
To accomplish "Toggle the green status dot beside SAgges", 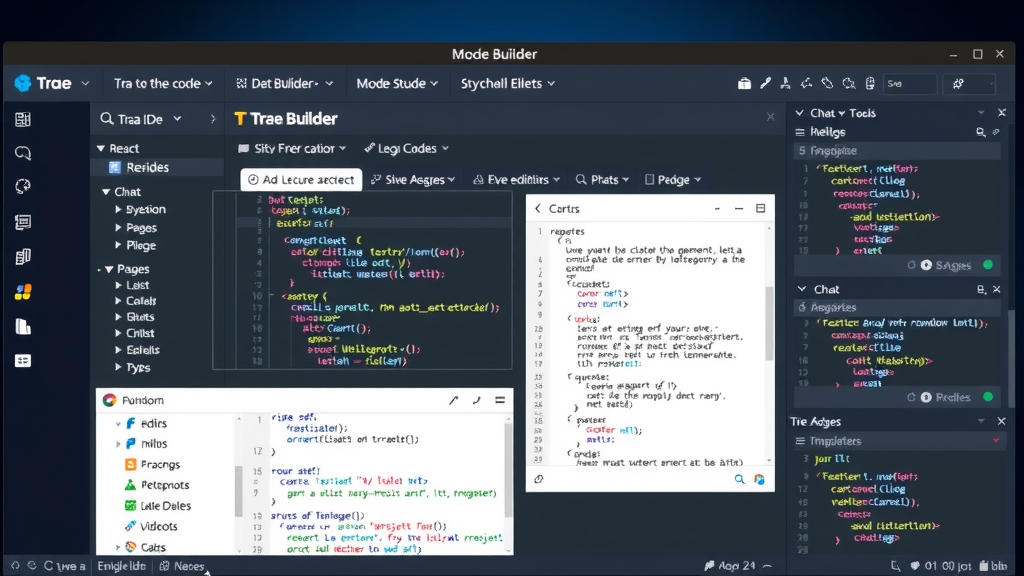I will pyautogui.click(x=988, y=265).
